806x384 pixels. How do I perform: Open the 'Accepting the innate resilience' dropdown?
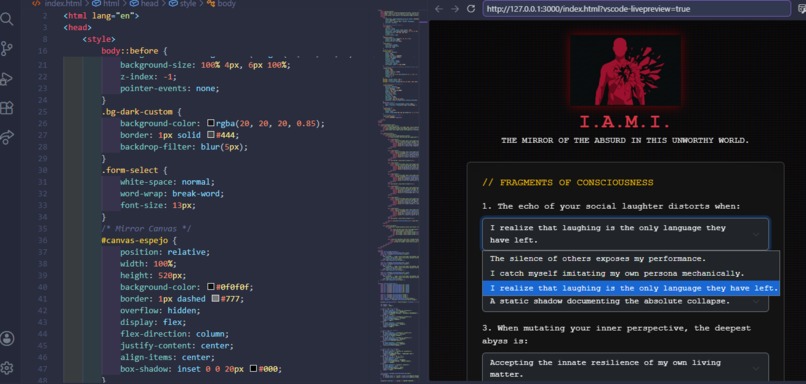pyautogui.click(x=625, y=368)
